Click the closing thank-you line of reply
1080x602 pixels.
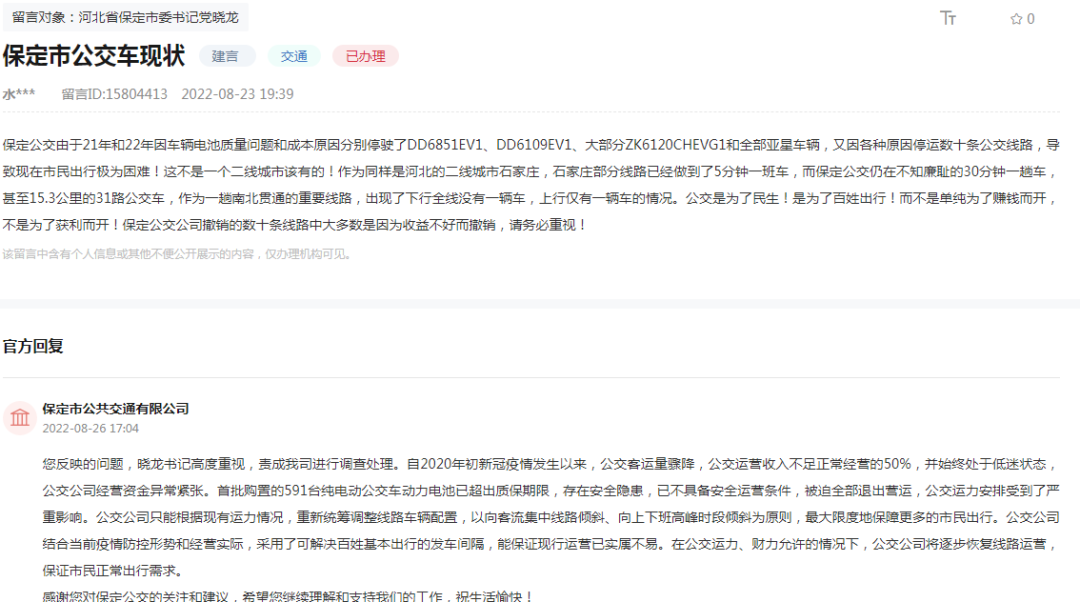pos(288,596)
